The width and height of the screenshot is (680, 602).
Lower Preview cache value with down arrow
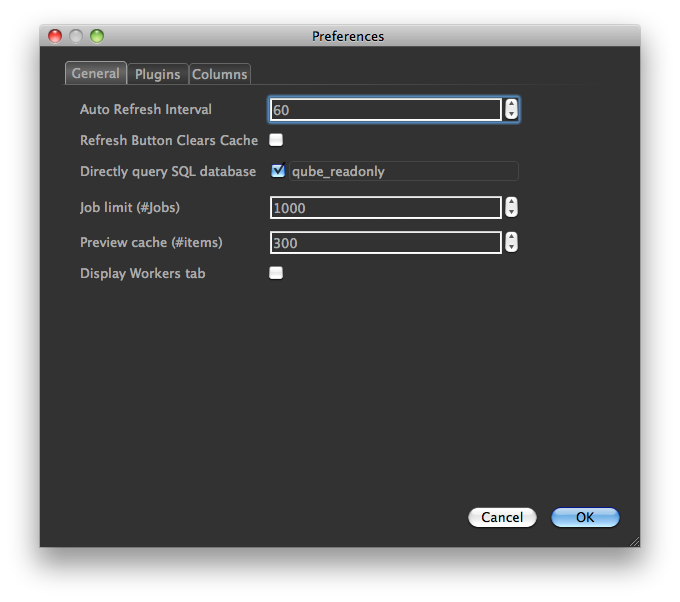tap(512, 248)
